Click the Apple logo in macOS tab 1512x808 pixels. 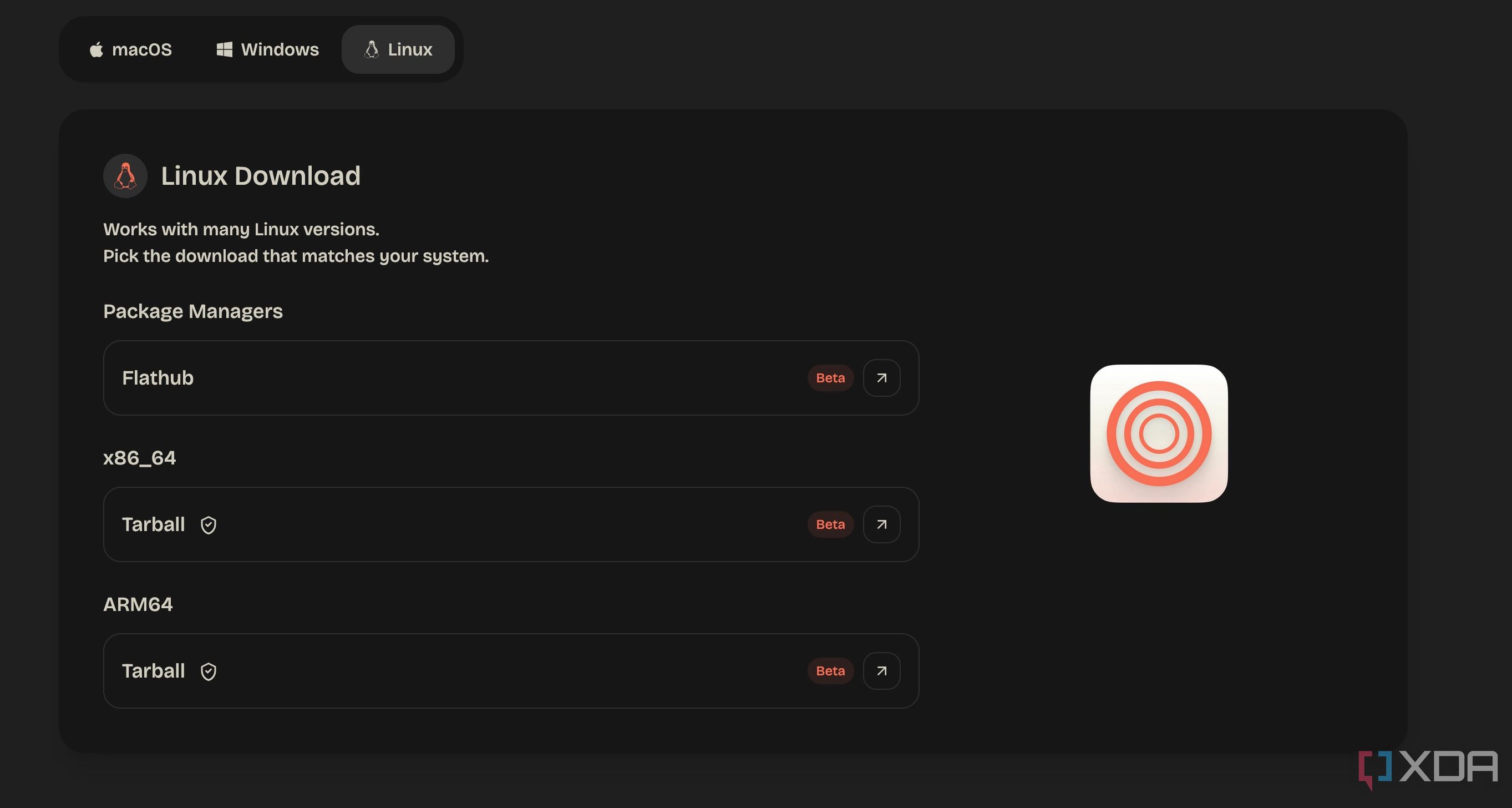(97, 49)
